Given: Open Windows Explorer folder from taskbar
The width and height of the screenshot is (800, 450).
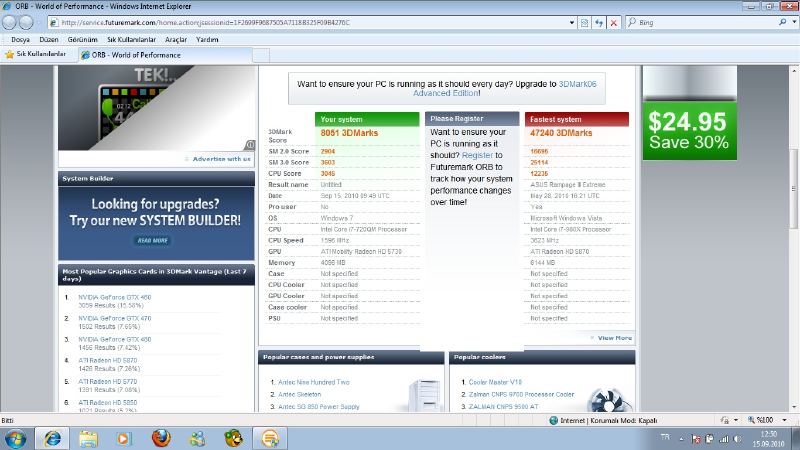Looking at the screenshot, I should tap(88, 439).
